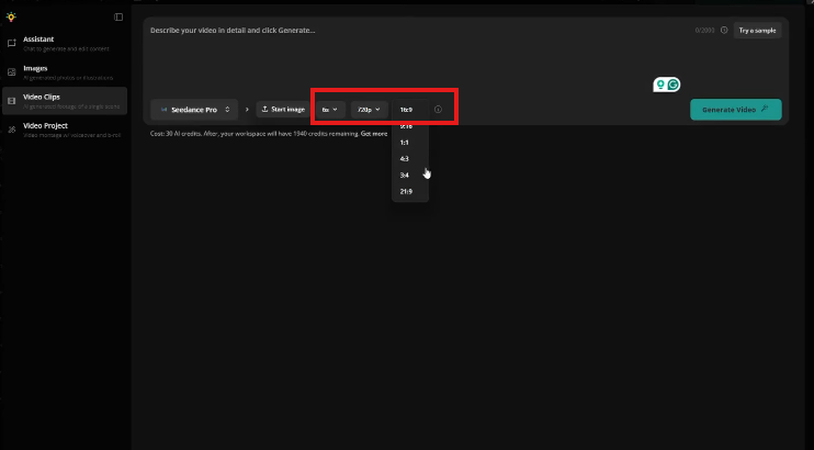814x450 pixels.
Task: Click the lightbulb app logo
Action: (11, 17)
